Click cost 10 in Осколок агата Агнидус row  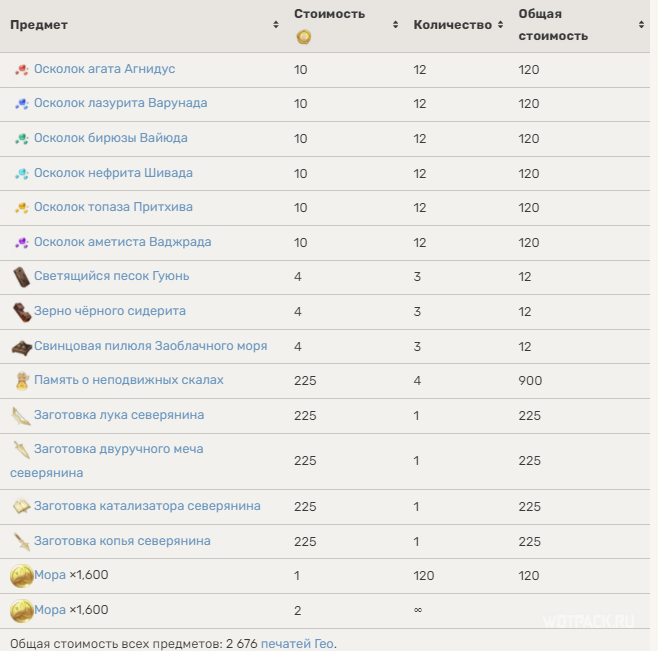pos(300,70)
